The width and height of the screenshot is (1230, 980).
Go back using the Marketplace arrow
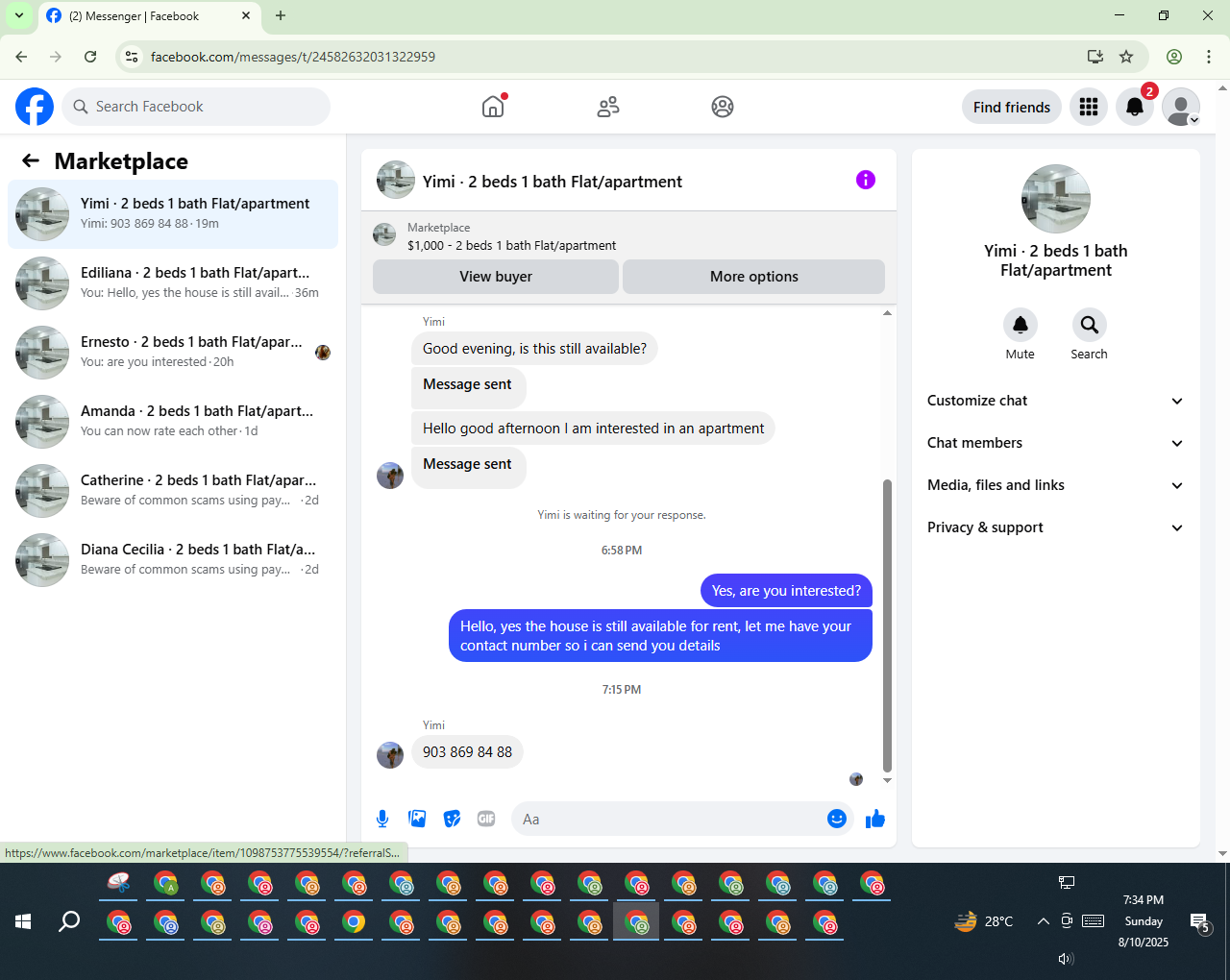(x=31, y=160)
